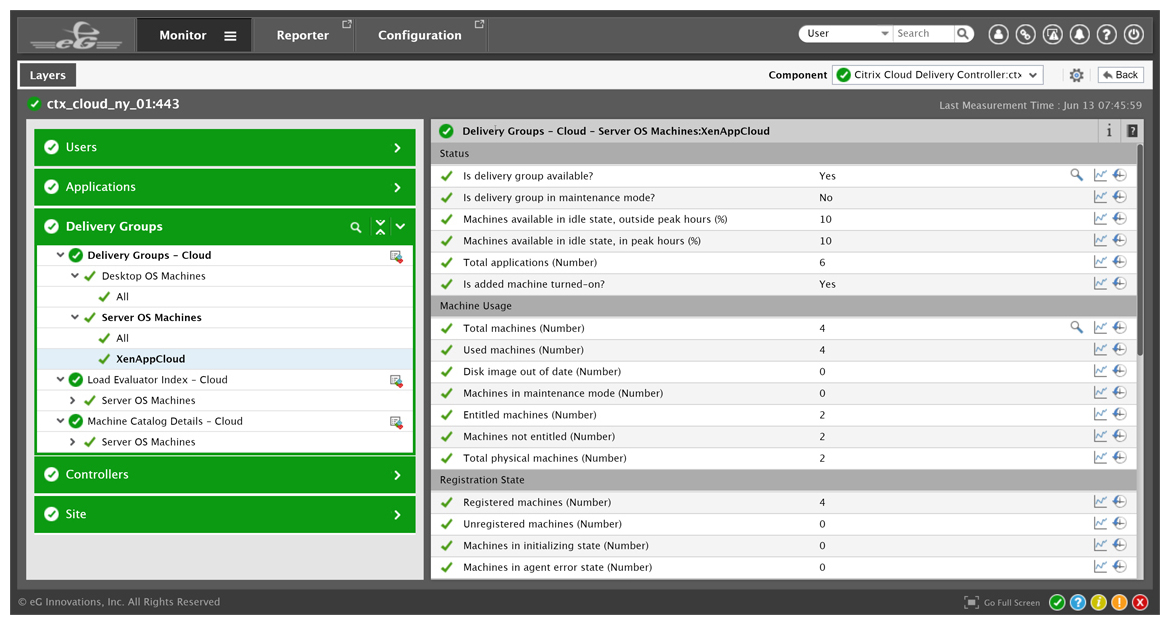
Task: Collapse Desktop OS Machines tree node
Action: [75, 276]
